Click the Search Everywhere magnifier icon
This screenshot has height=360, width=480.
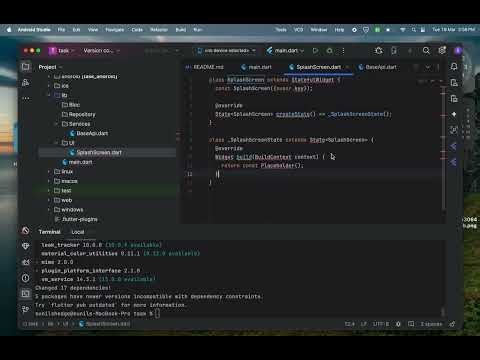click(x=426, y=51)
